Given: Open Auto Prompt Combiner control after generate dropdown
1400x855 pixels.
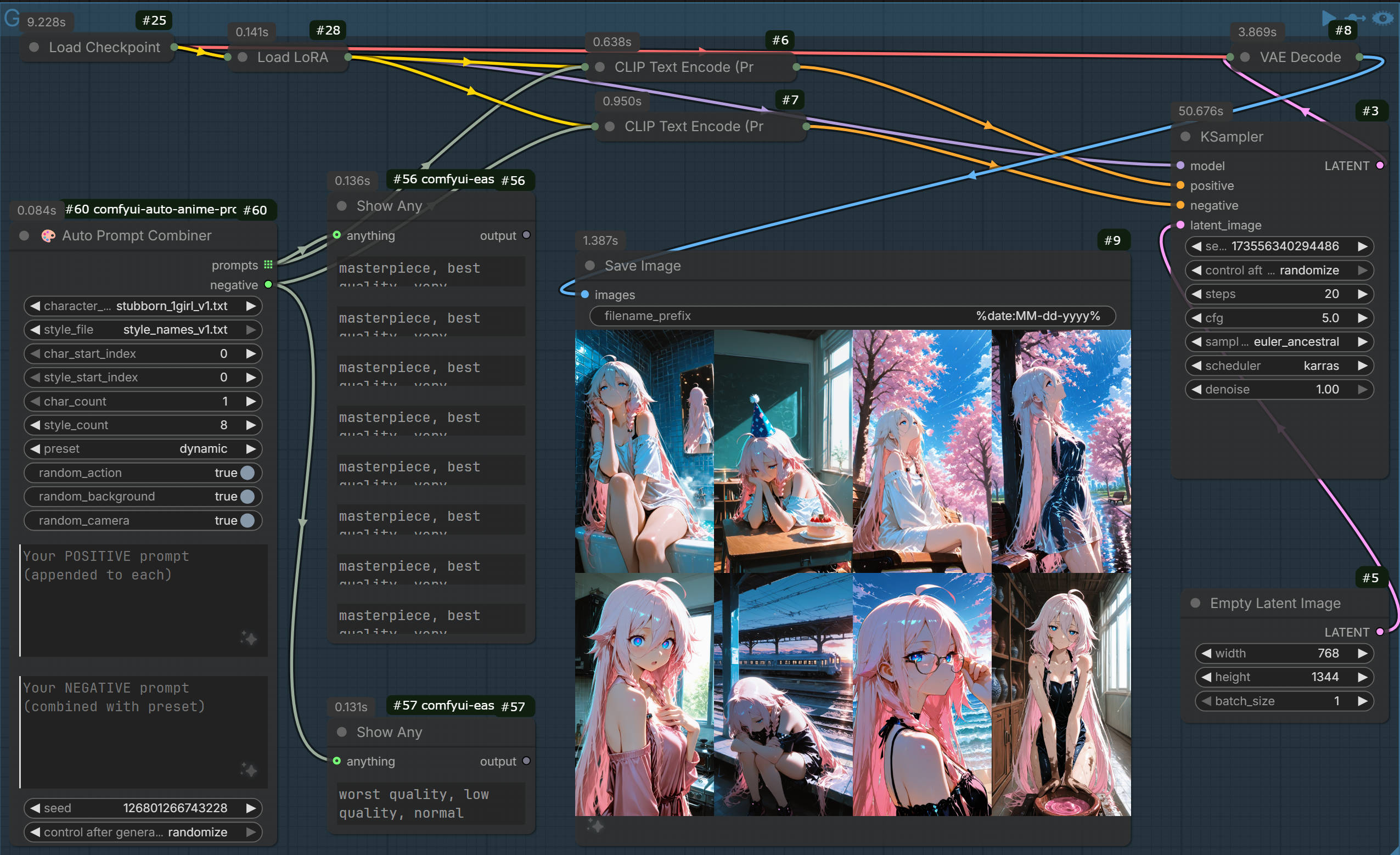Looking at the screenshot, I should click(143, 832).
